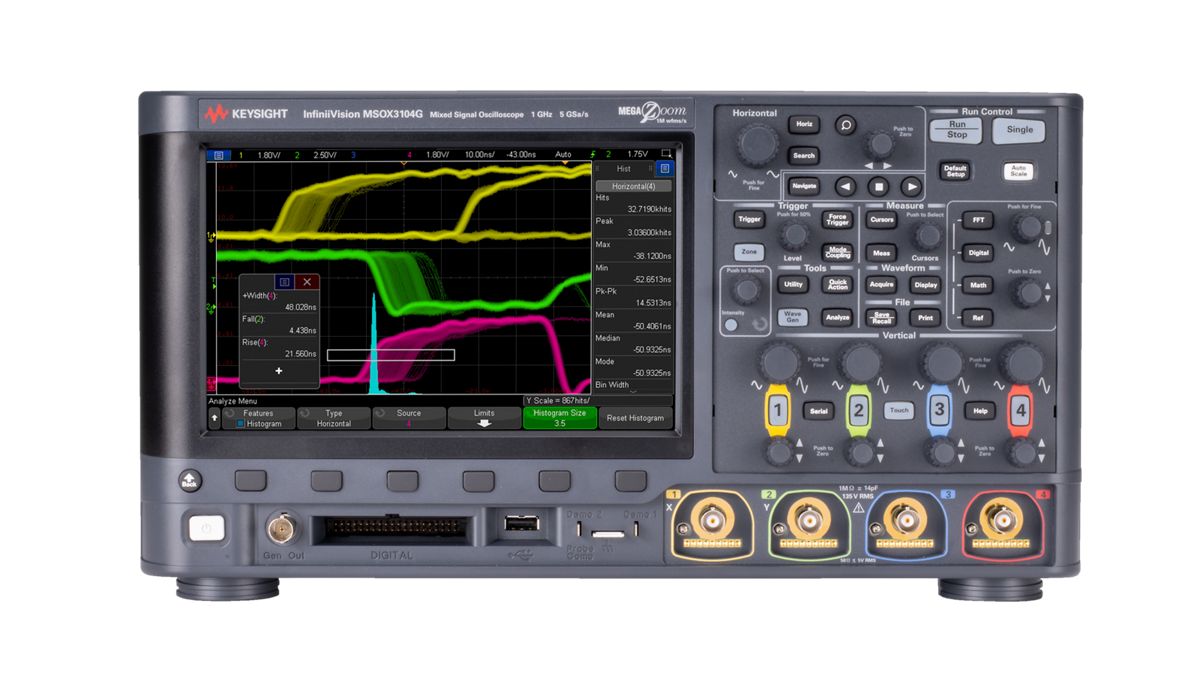The width and height of the screenshot is (1200, 675).
Task: Click the second softkey below Type
Action: pyautogui.click(x=326, y=481)
